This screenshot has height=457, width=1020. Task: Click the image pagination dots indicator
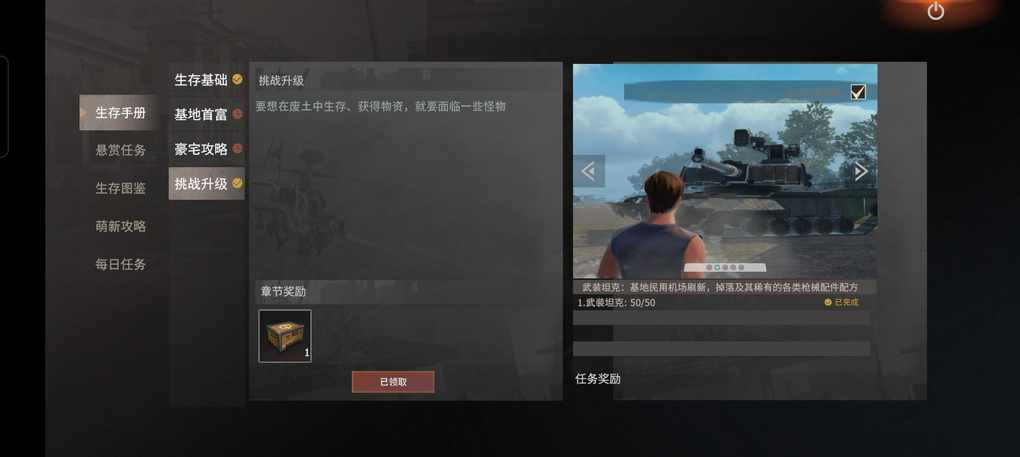click(723, 267)
